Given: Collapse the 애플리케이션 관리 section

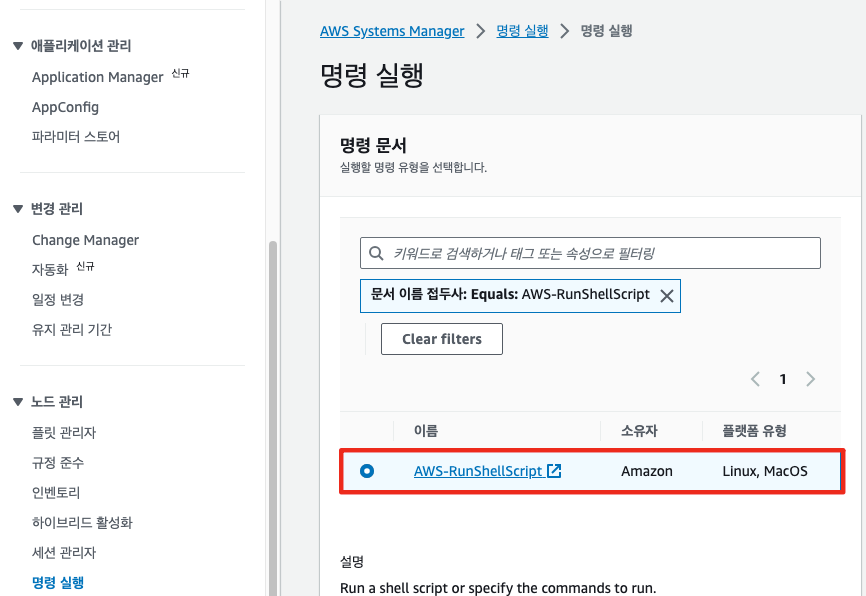Looking at the screenshot, I should click(x=18, y=46).
